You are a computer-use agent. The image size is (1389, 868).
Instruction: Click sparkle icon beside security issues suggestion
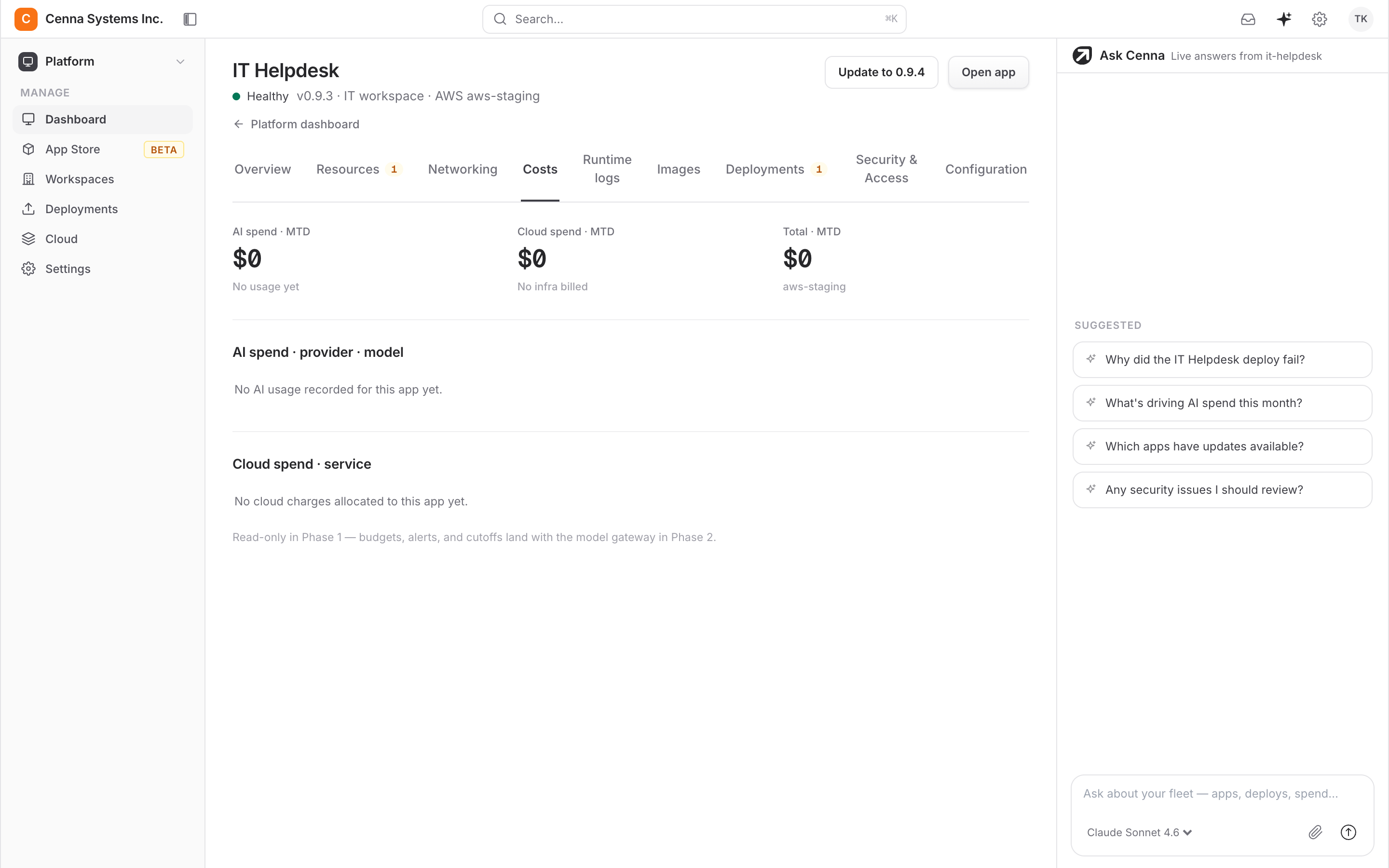pyautogui.click(x=1091, y=489)
